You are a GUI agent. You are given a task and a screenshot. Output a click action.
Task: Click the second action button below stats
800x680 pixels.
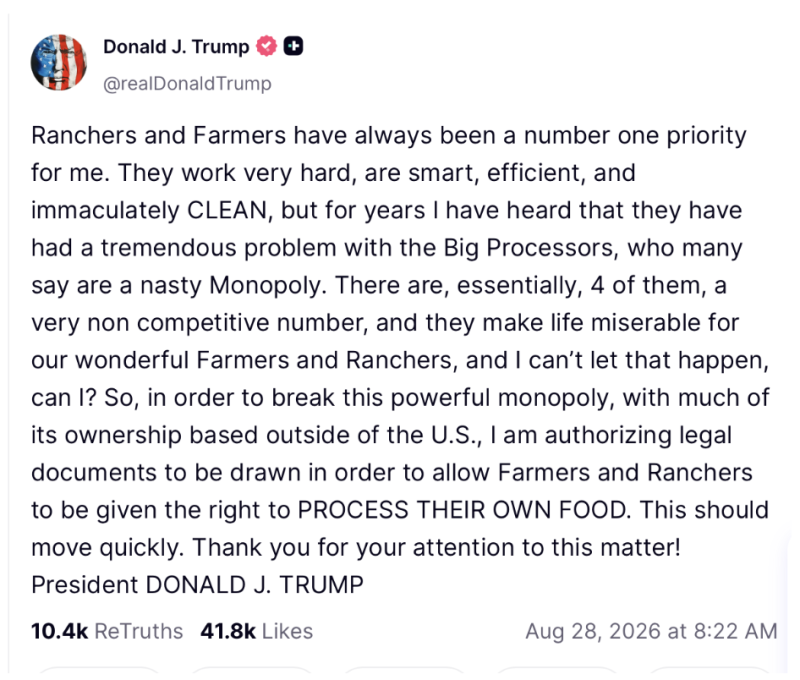(251, 673)
